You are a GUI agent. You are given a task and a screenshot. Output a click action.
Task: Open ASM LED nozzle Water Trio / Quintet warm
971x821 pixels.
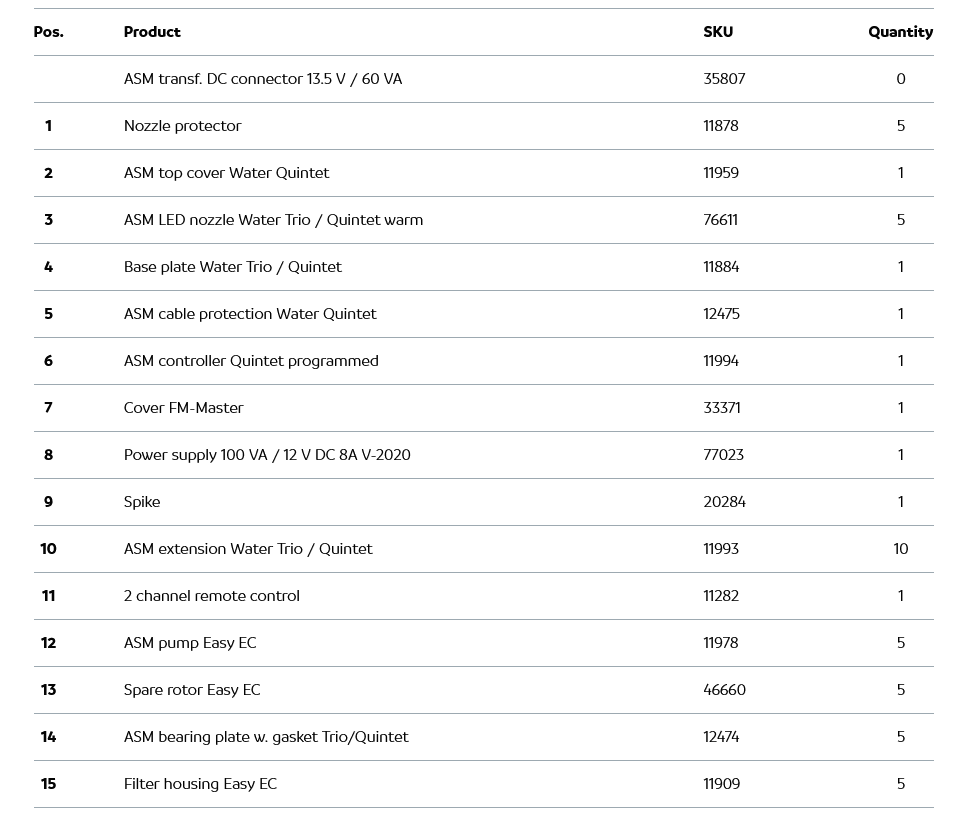click(273, 220)
